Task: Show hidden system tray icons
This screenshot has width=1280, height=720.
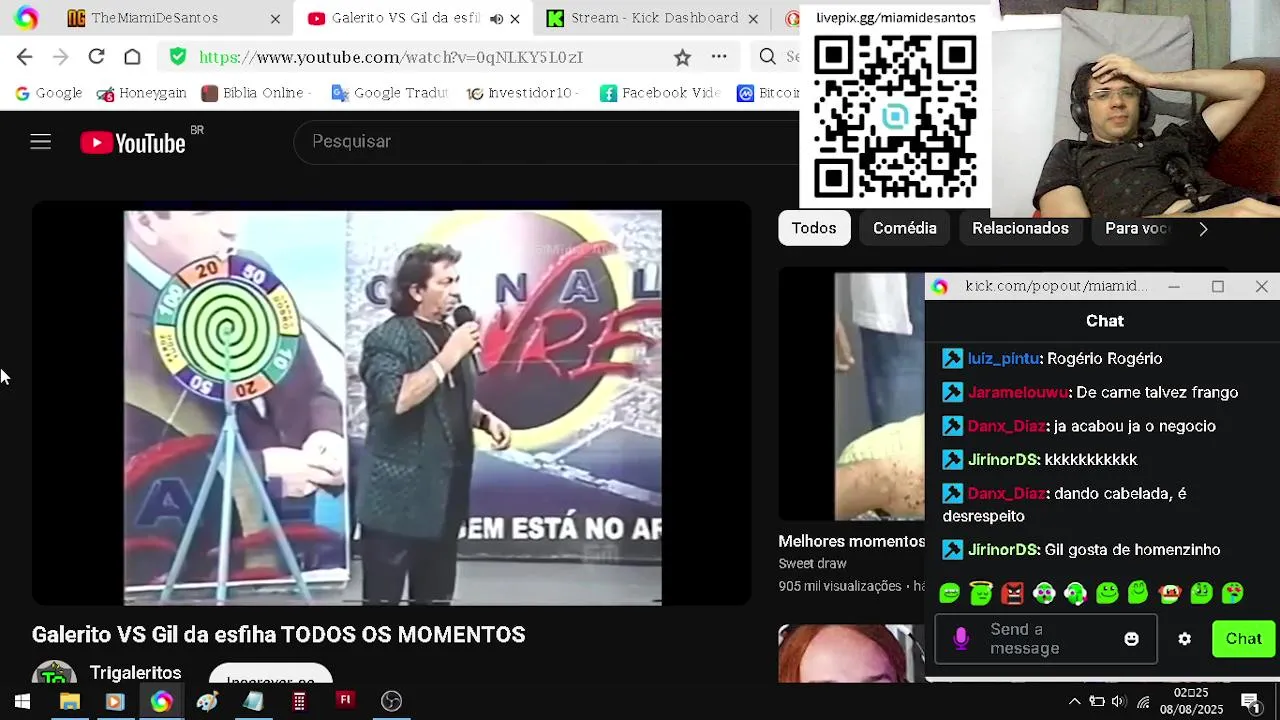Action: pyautogui.click(x=1075, y=701)
